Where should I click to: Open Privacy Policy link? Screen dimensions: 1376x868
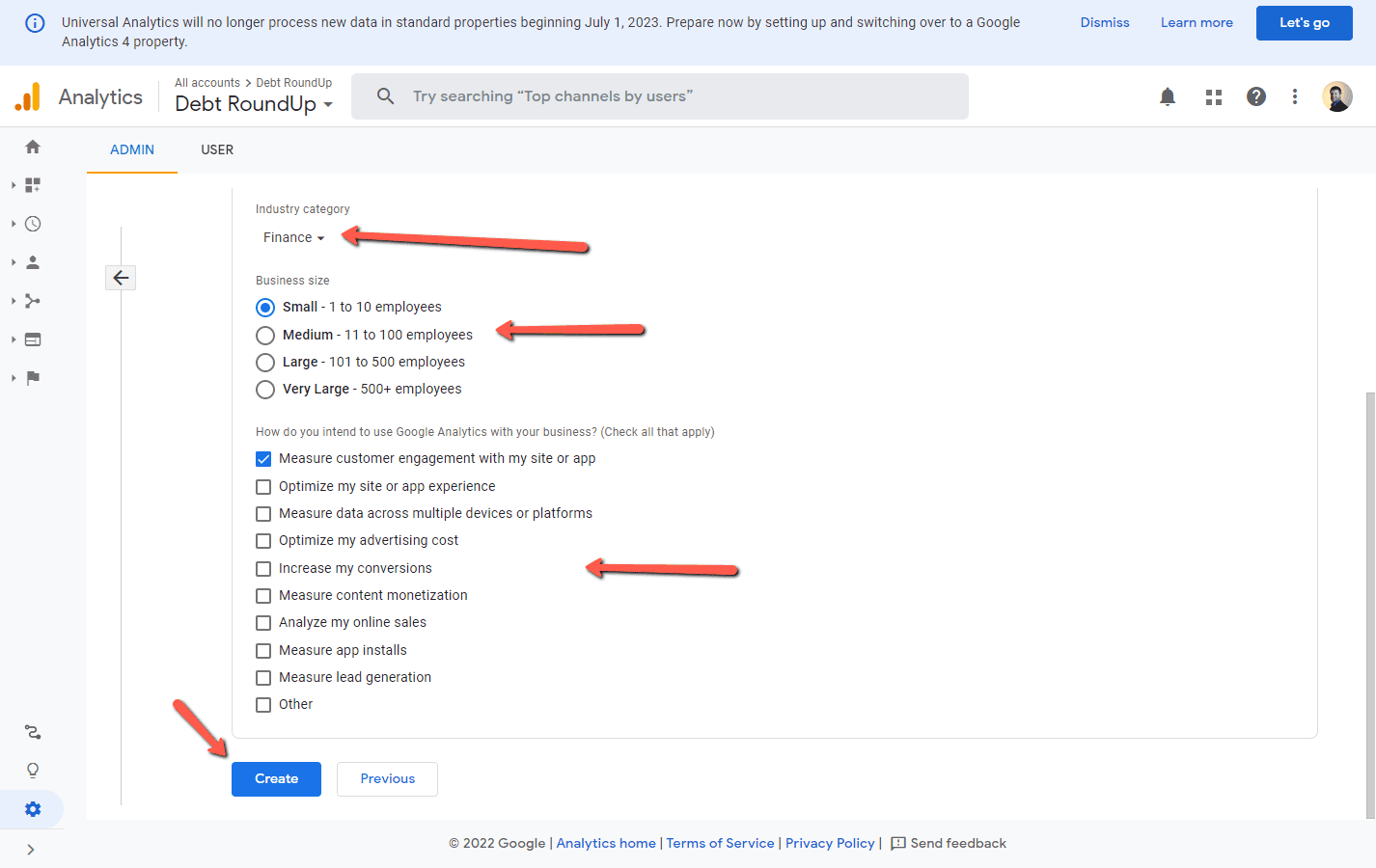[x=830, y=844]
